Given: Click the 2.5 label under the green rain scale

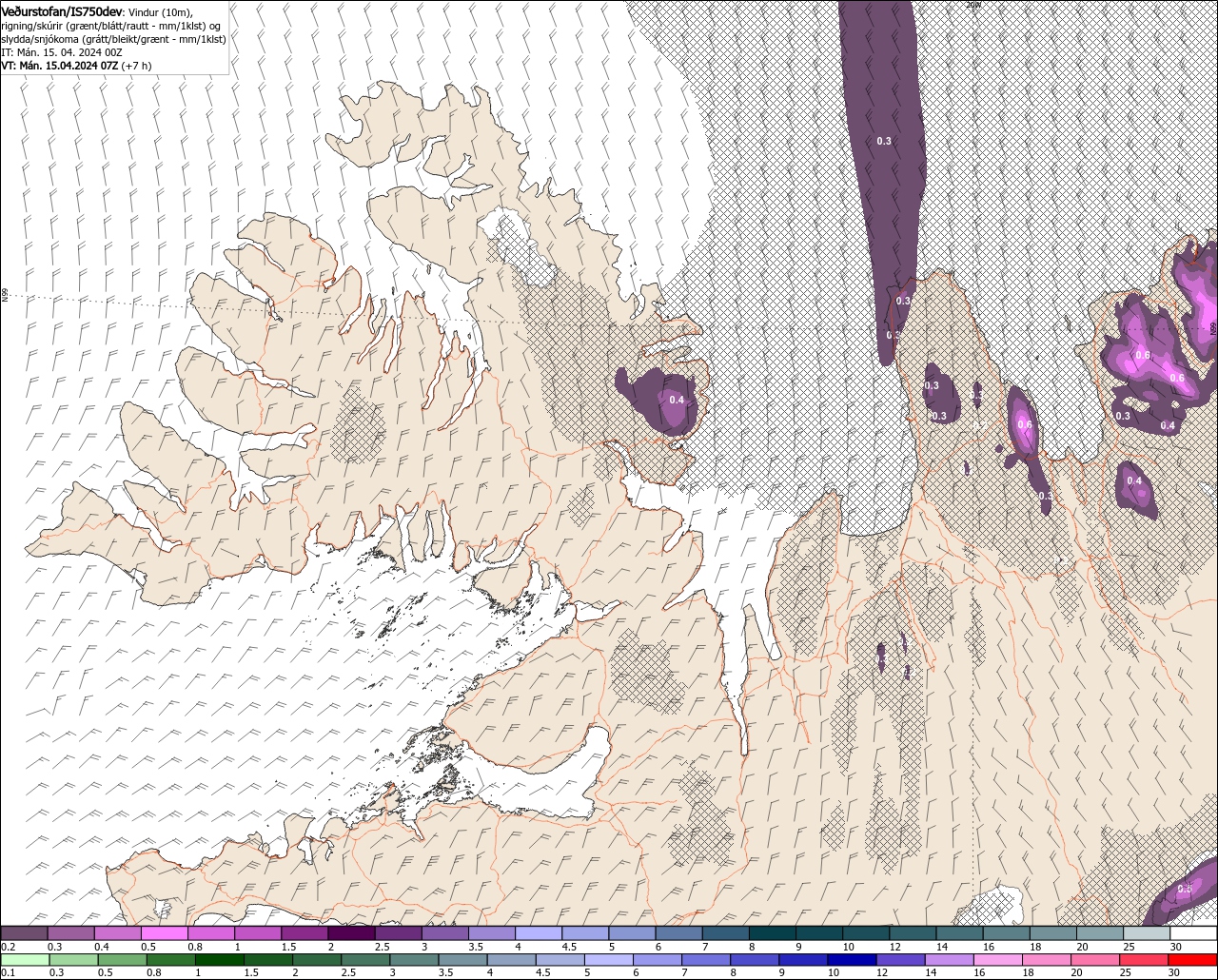Looking at the screenshot, I should [348, 973].
